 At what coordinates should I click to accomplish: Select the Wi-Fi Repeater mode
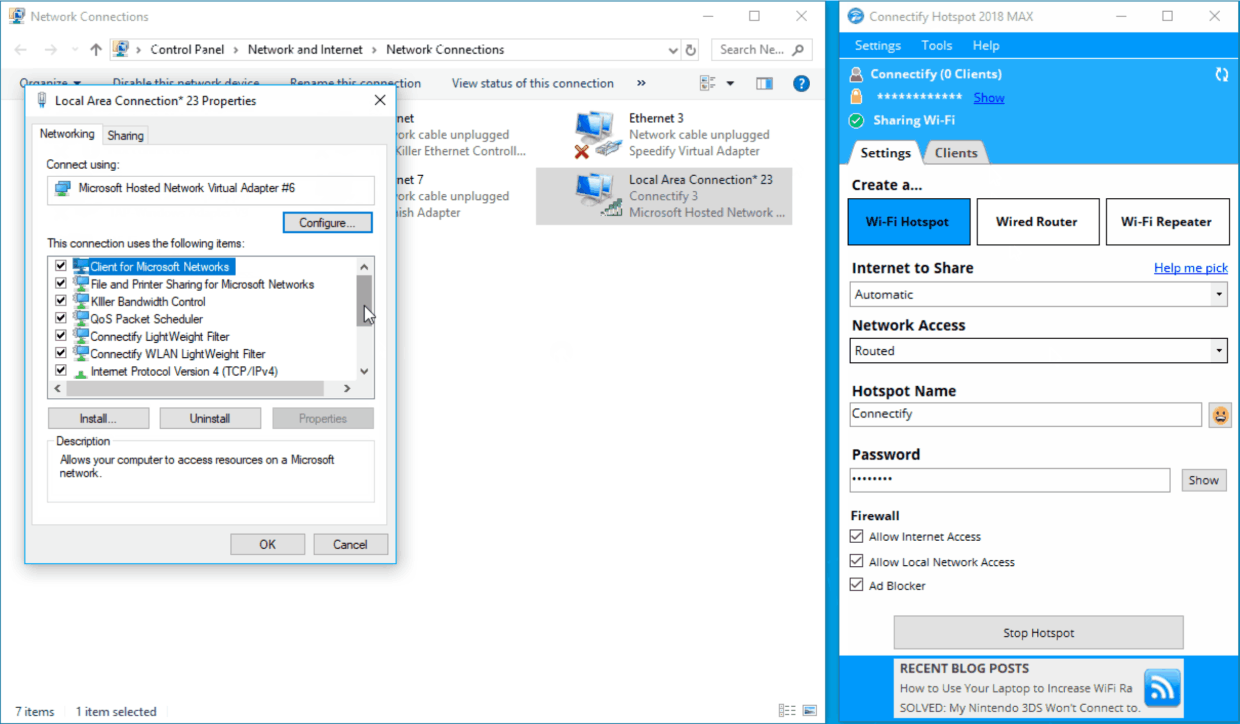click(x=1166, y=221)
